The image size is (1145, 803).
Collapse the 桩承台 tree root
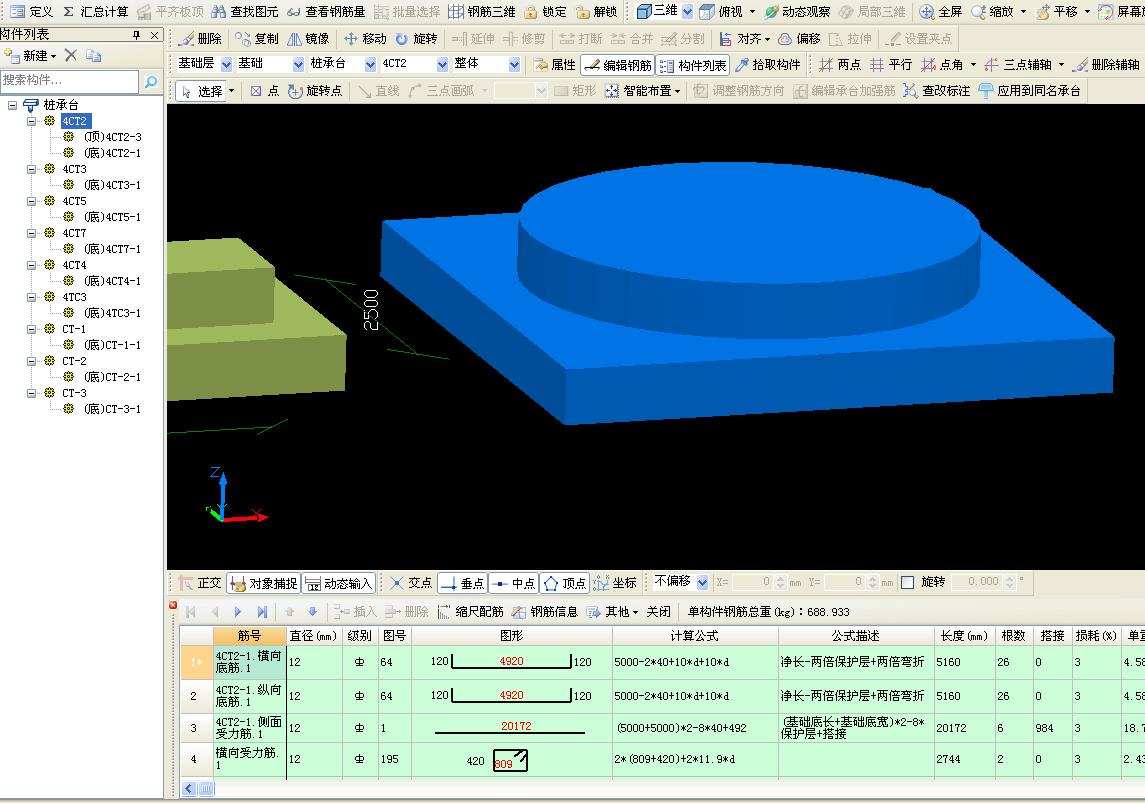click(x=12, y=105)
